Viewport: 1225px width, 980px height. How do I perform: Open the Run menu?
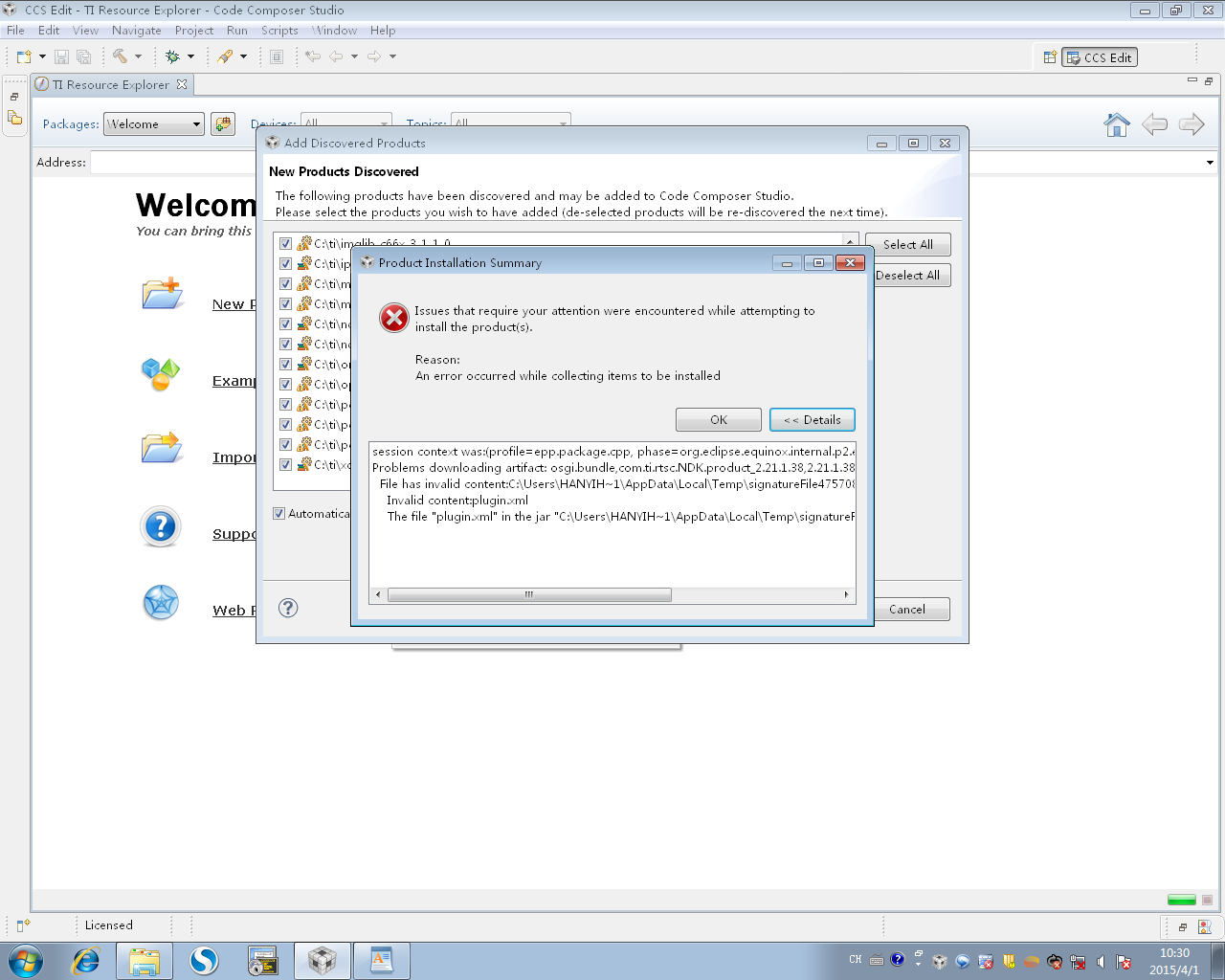(x=237, y=31)
